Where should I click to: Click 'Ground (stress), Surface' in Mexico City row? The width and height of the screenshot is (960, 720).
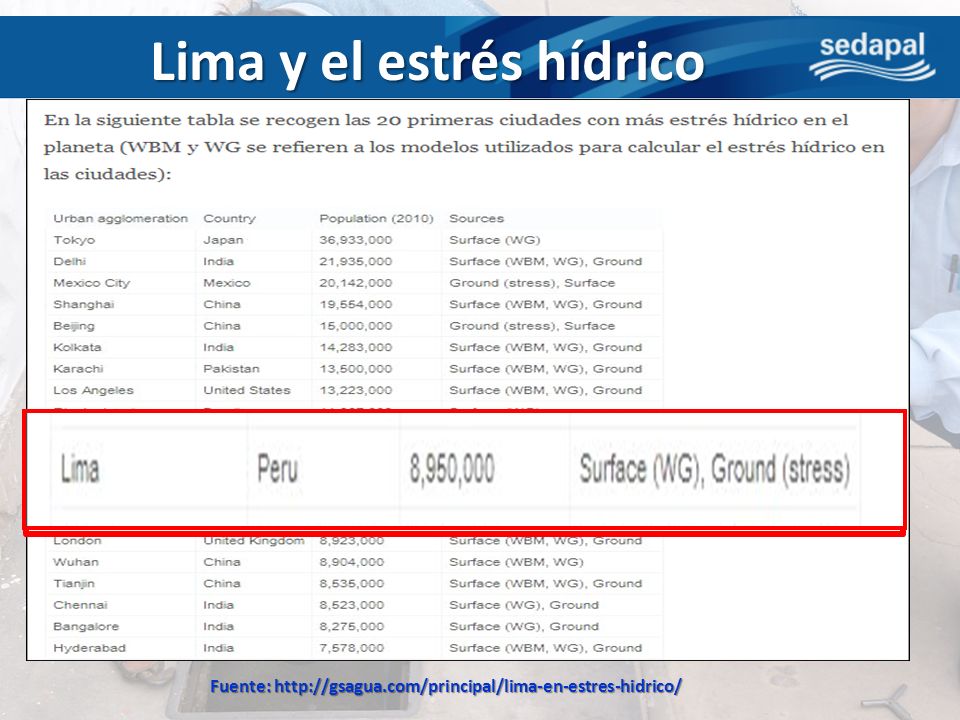[532, 283]
